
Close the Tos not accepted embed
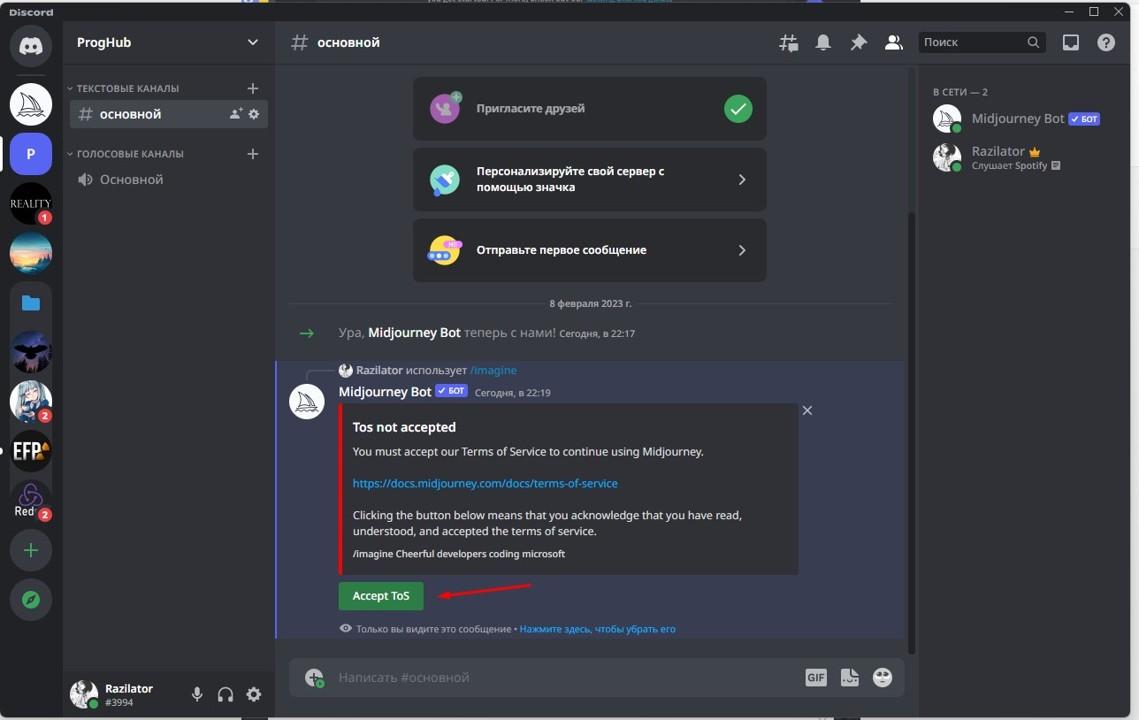(807, 410)
